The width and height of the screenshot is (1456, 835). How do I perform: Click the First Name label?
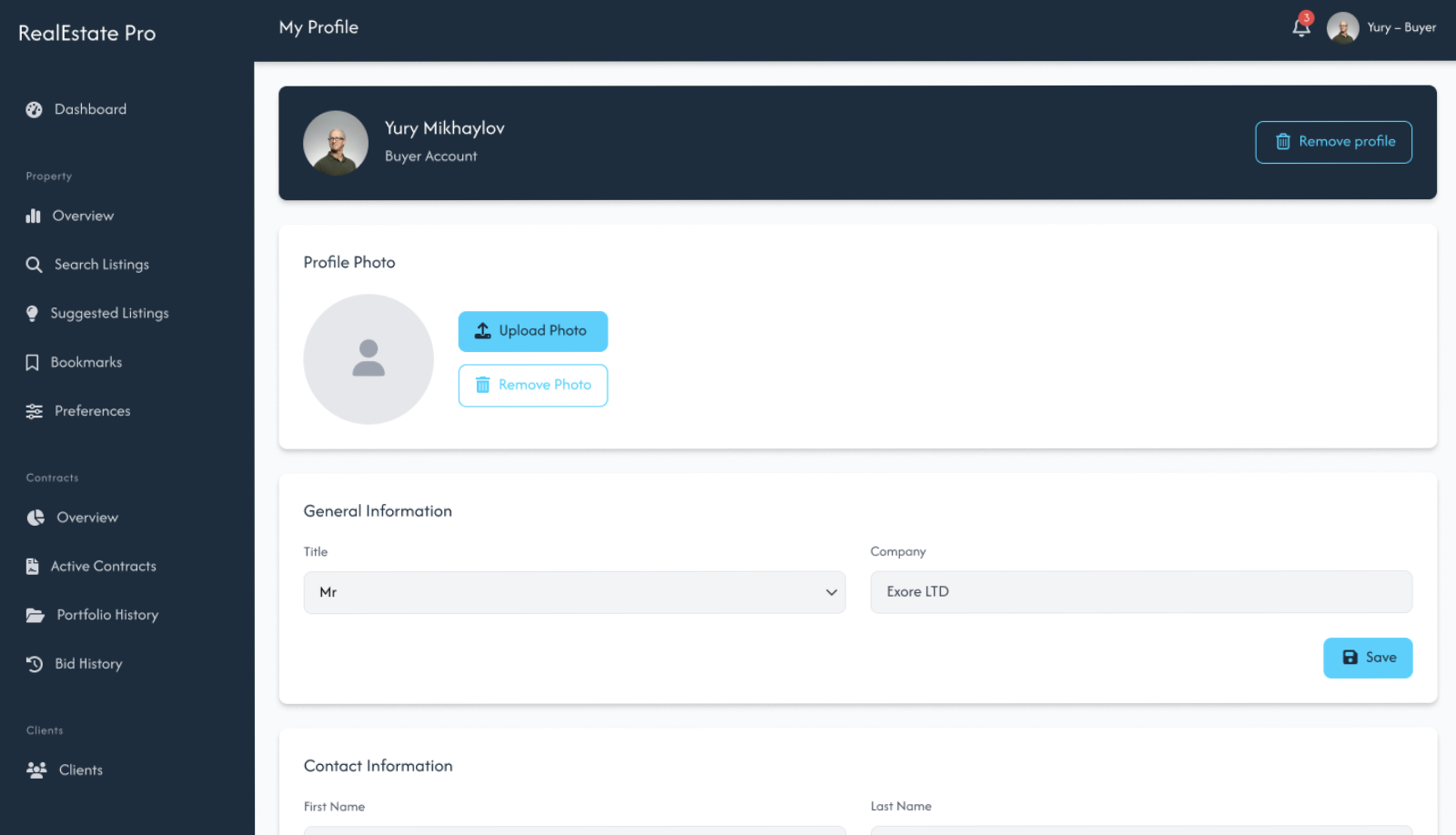click(334, 807)
